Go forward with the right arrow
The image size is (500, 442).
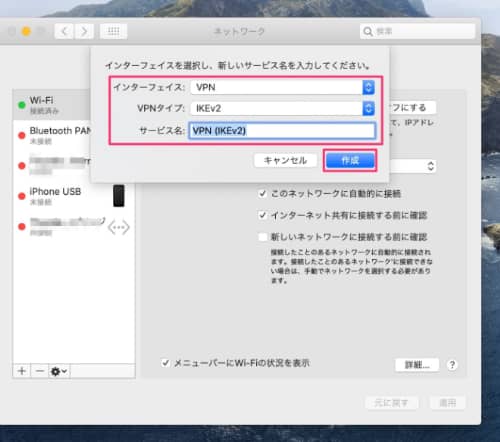click(x=84, y=32)
